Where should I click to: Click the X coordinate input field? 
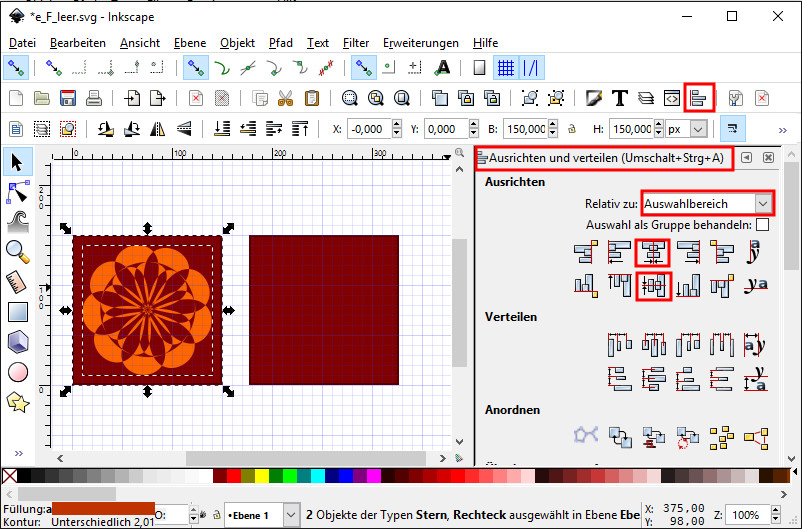(370, 129)
